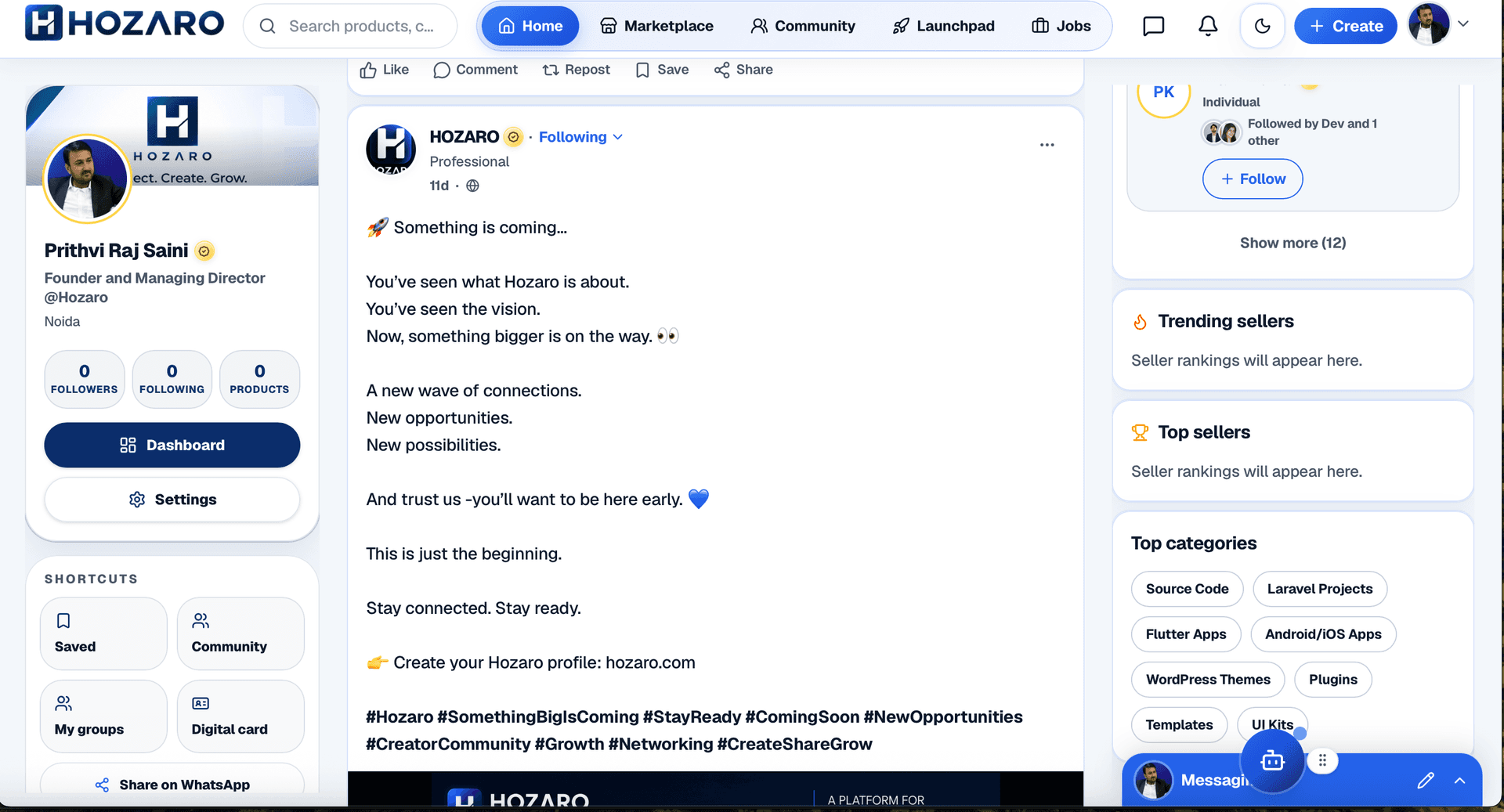This screenshot has width=1504, height=812.
Task: Select the Plugins category
Action: 1332,680
